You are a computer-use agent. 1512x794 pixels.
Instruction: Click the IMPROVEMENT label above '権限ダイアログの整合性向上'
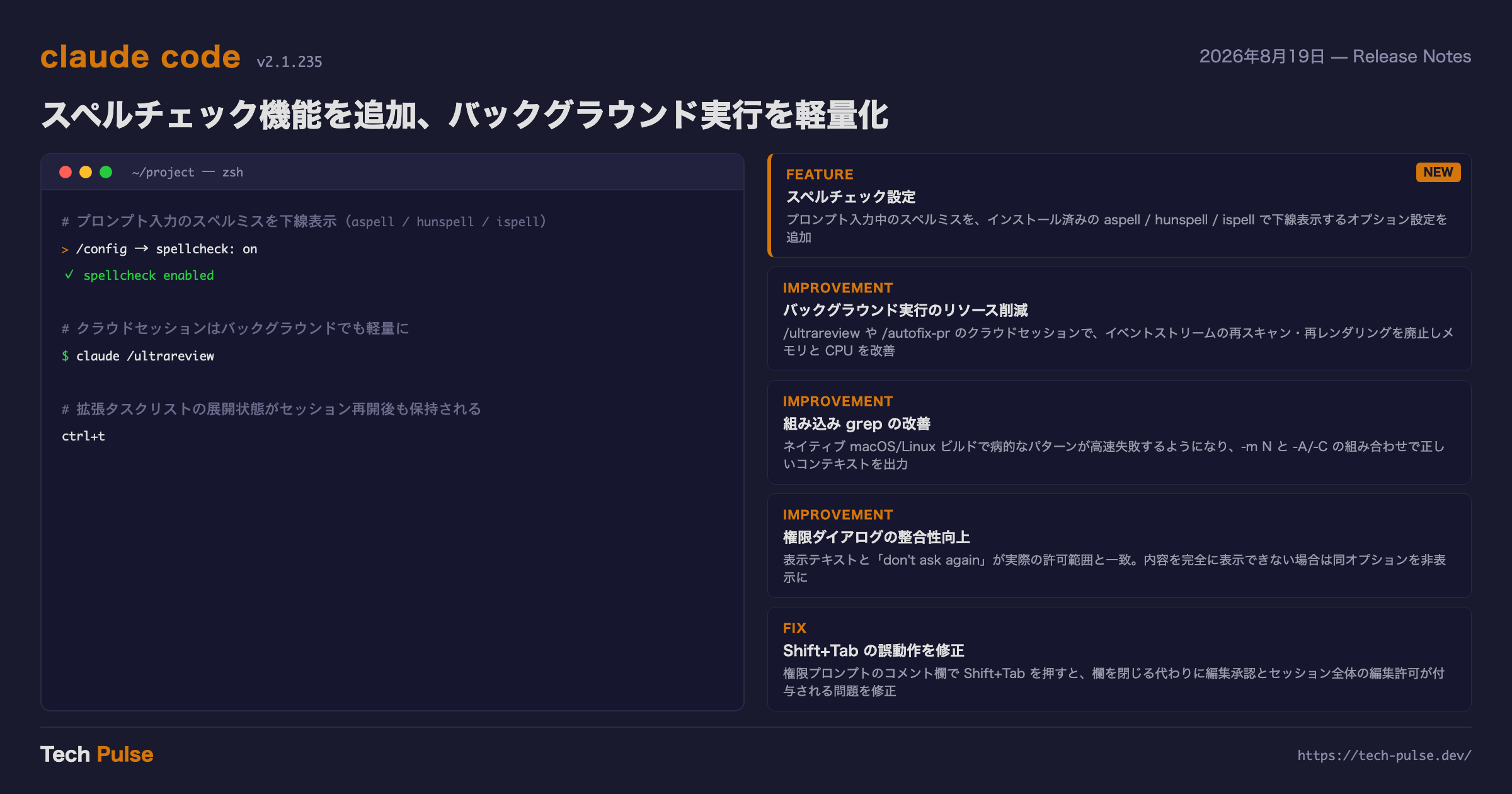tap(838, 515)
